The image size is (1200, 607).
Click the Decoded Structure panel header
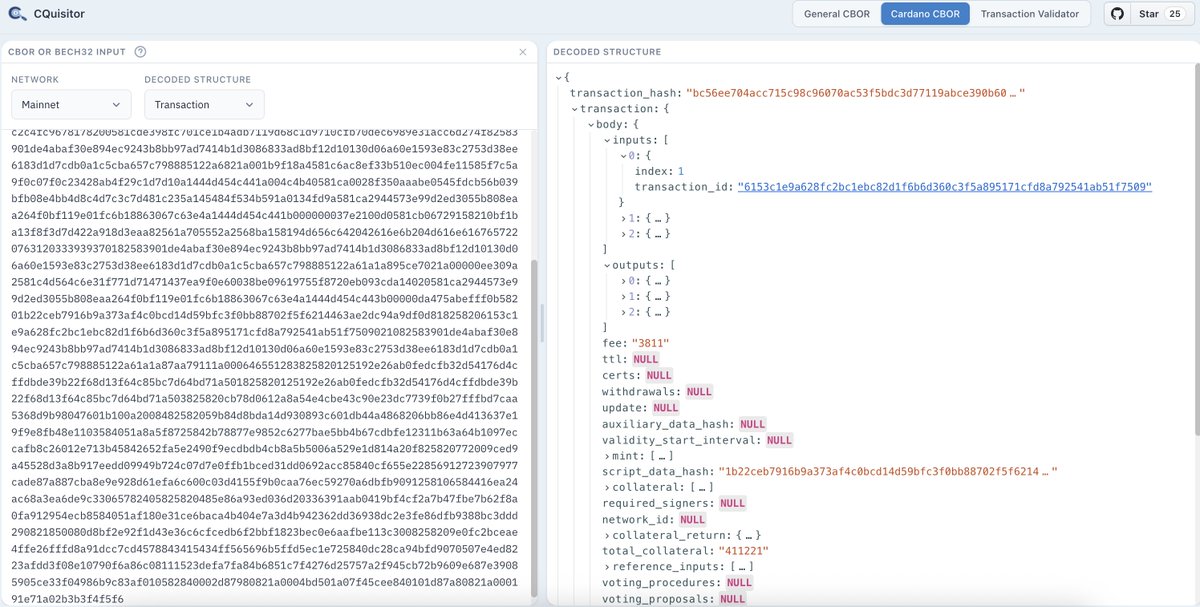[607, 52]
